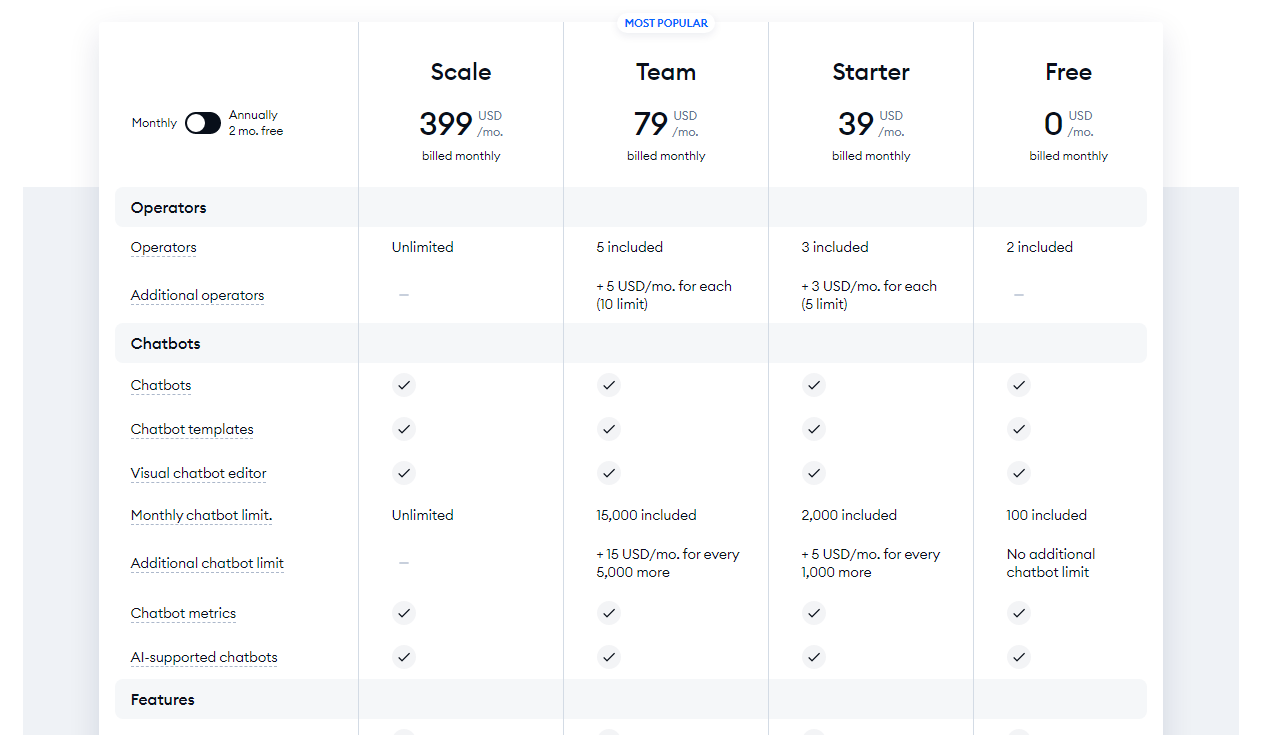This screenshot has height=735, width=1264.
Task: Toggle Monthly/Annually billing switch
Action: point(203,123)
